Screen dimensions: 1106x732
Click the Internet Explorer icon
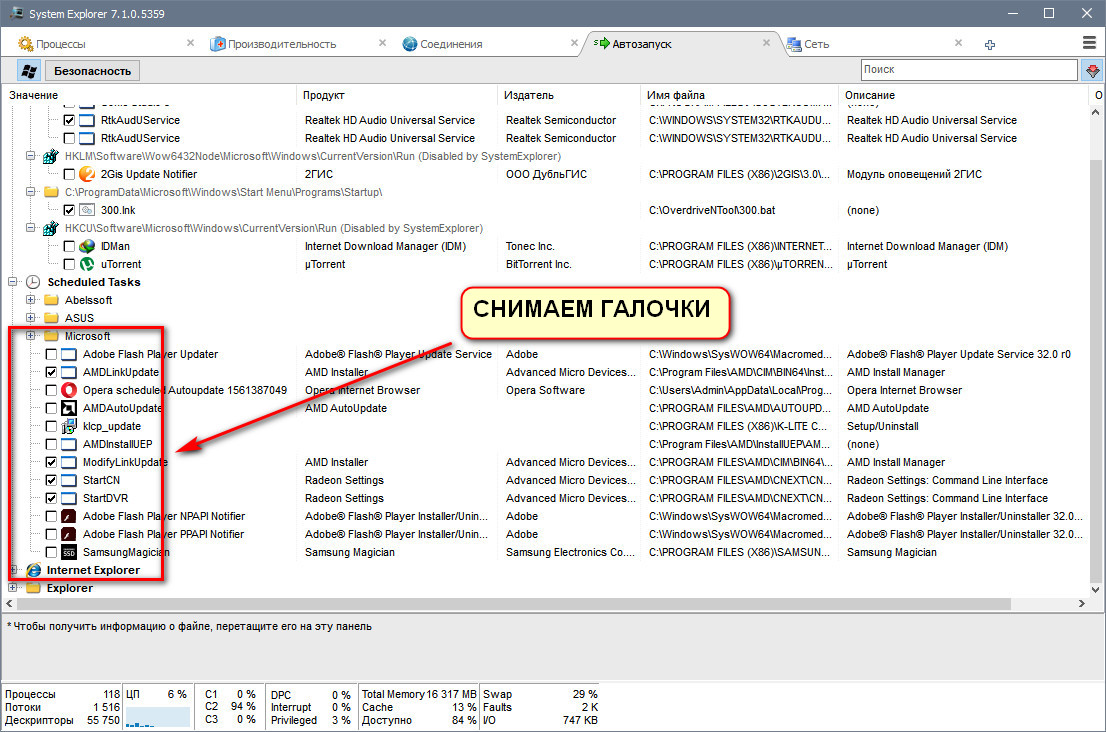[x=33, y=571]
